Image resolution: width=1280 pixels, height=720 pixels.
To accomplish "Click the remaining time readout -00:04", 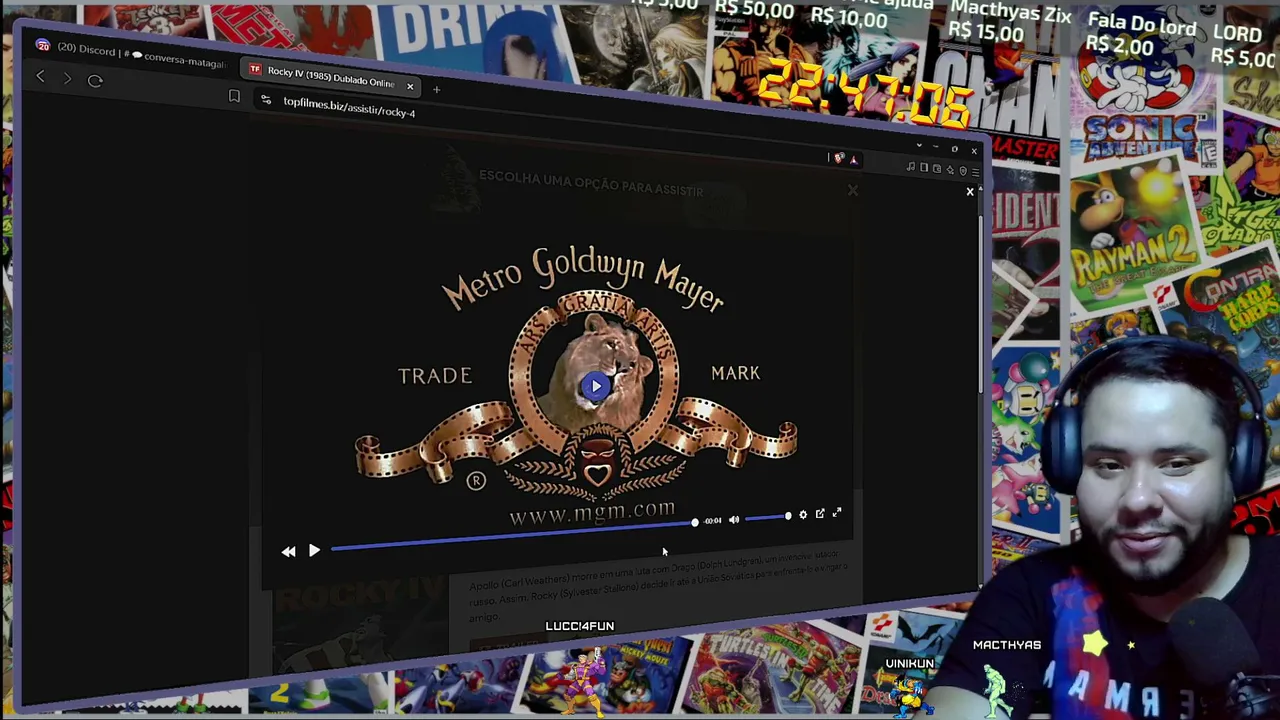I will click(x=712, y=520).
